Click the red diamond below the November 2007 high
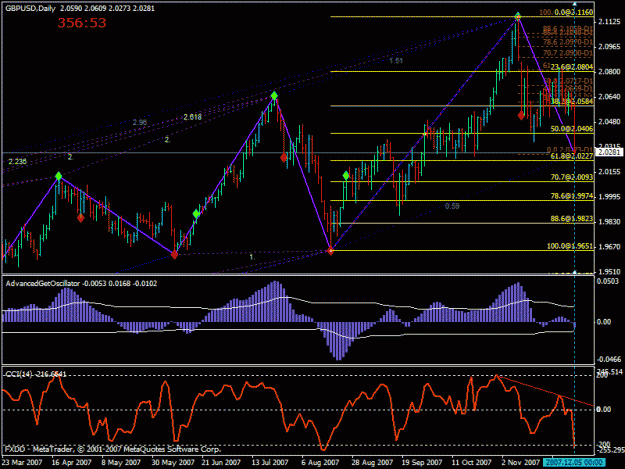This screenshot has height=469, width=625. pos(521,116)
